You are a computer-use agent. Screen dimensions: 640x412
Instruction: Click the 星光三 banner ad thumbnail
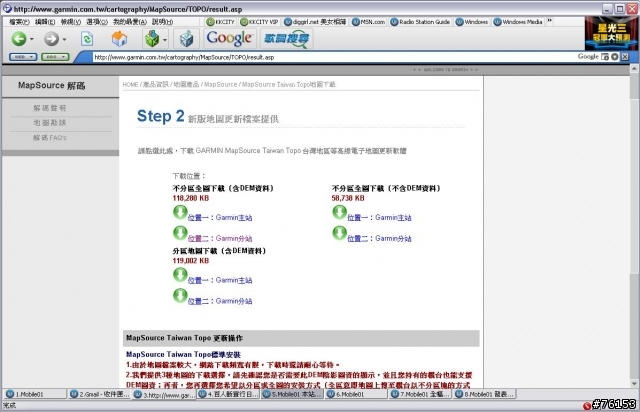point(610,33)
